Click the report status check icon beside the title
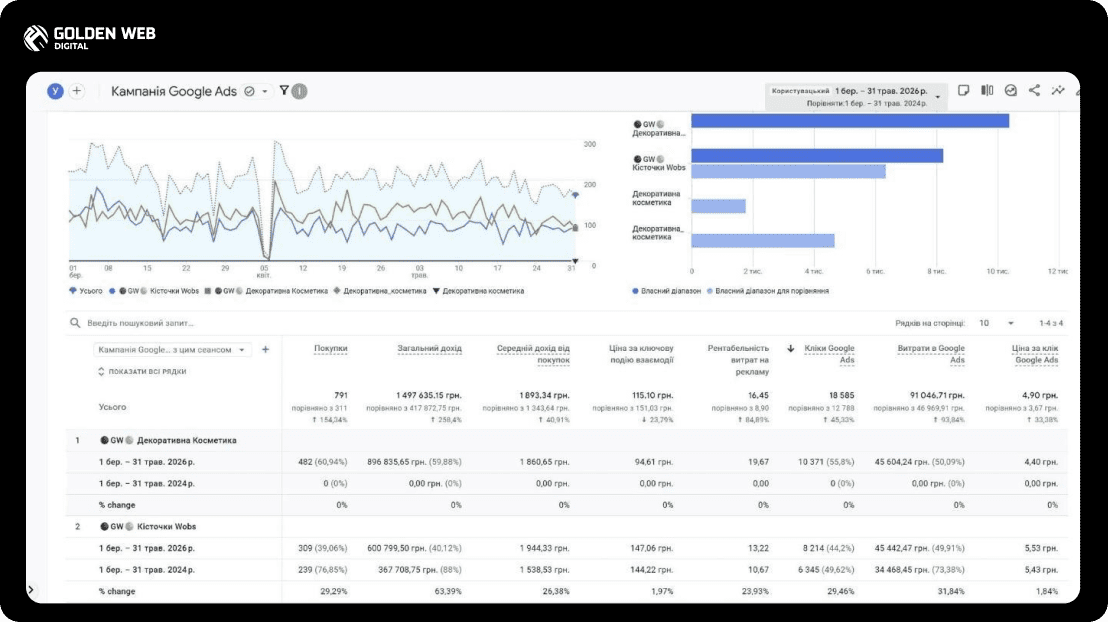The image size is (1108, 622). pos(249,91)
